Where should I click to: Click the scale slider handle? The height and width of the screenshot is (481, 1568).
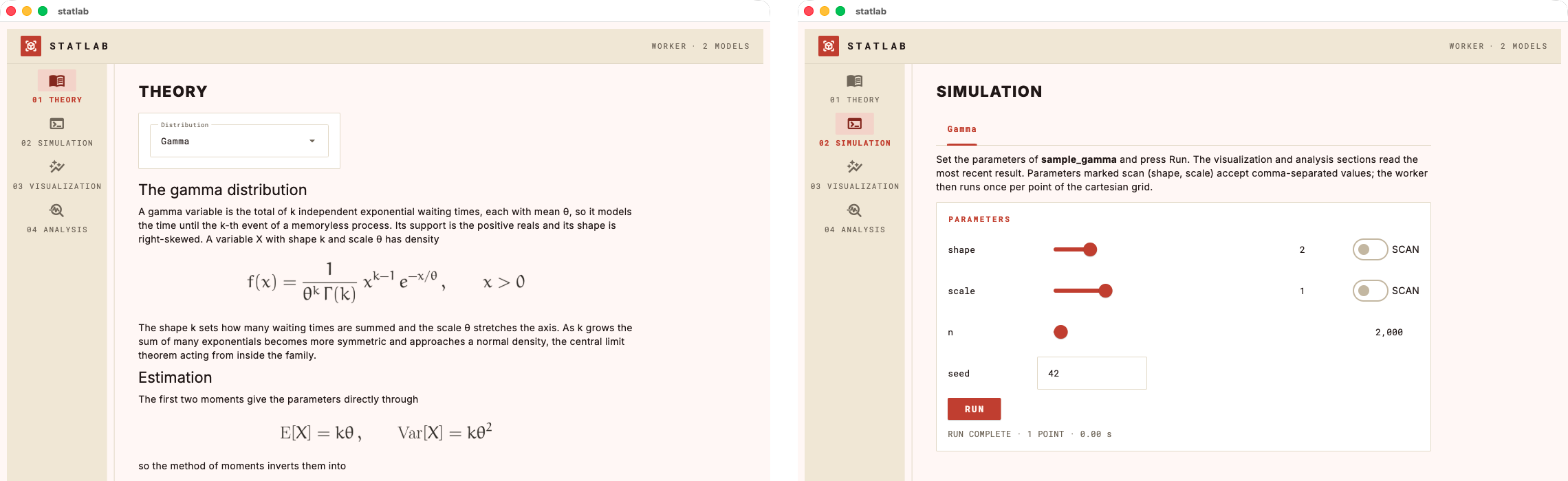1105,291
